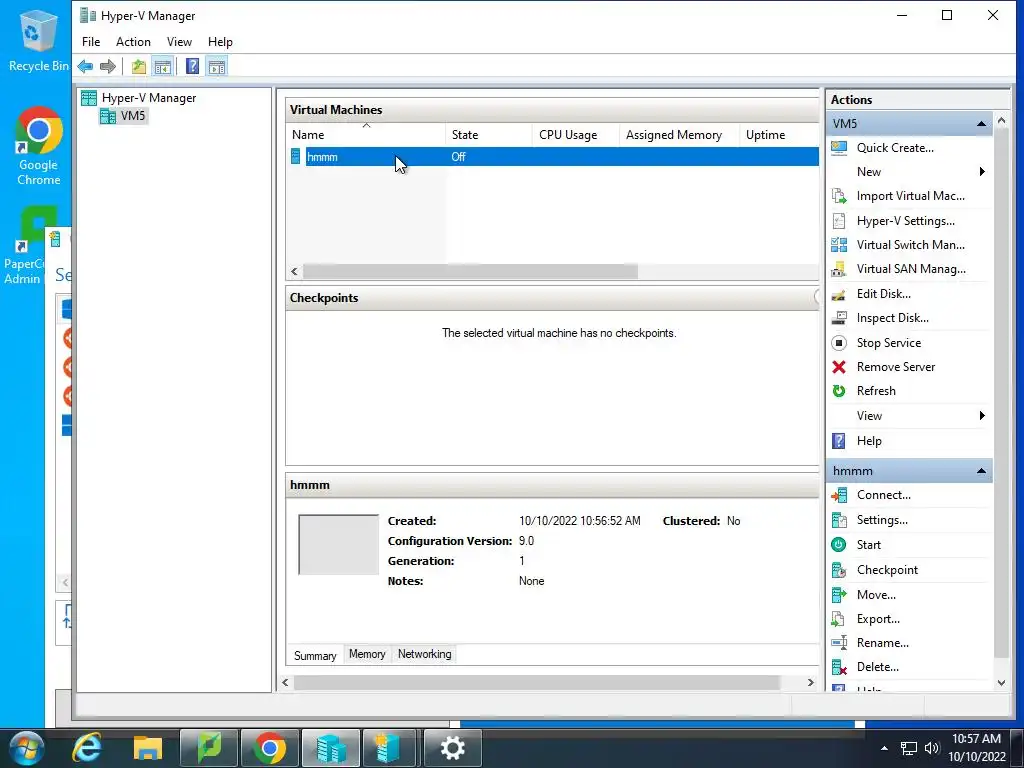1024x768 pixels.
Task: Open the Recycle Bin desktop icon
Action: (x=37, y=39)
